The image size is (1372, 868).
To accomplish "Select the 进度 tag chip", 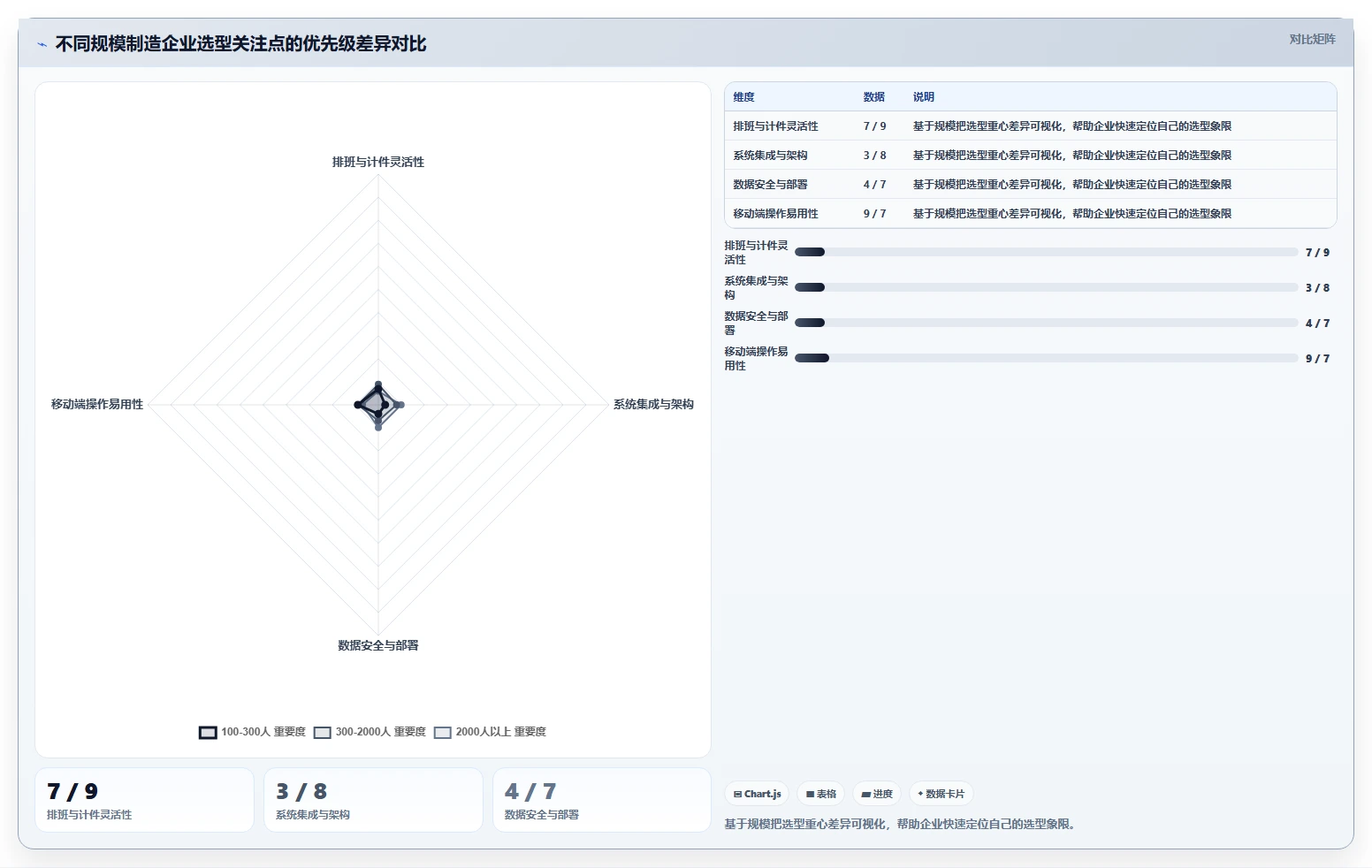I will point(877,794).
